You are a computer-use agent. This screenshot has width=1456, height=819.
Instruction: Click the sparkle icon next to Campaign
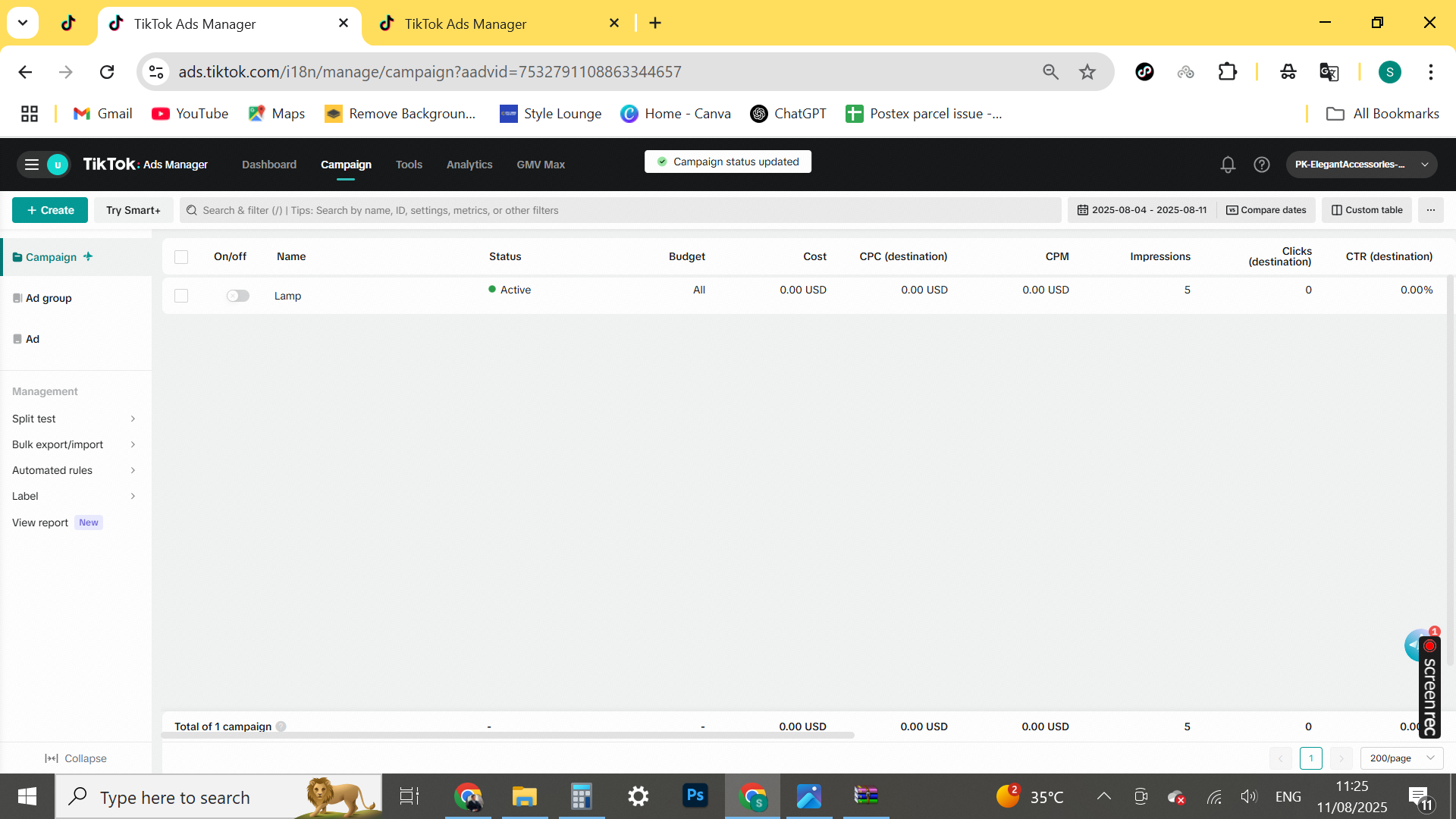tap(88, 256)
